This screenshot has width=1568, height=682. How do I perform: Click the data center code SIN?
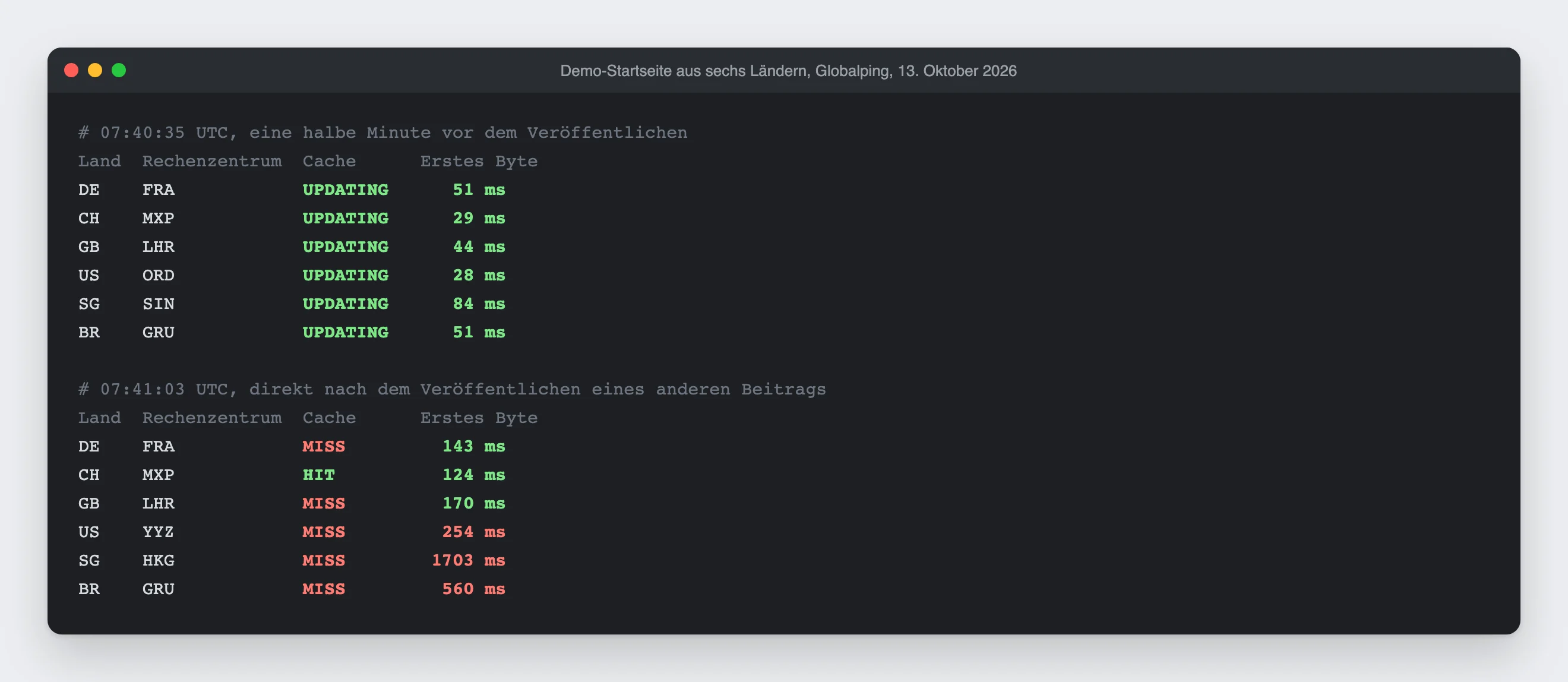[x=158, y=304]
